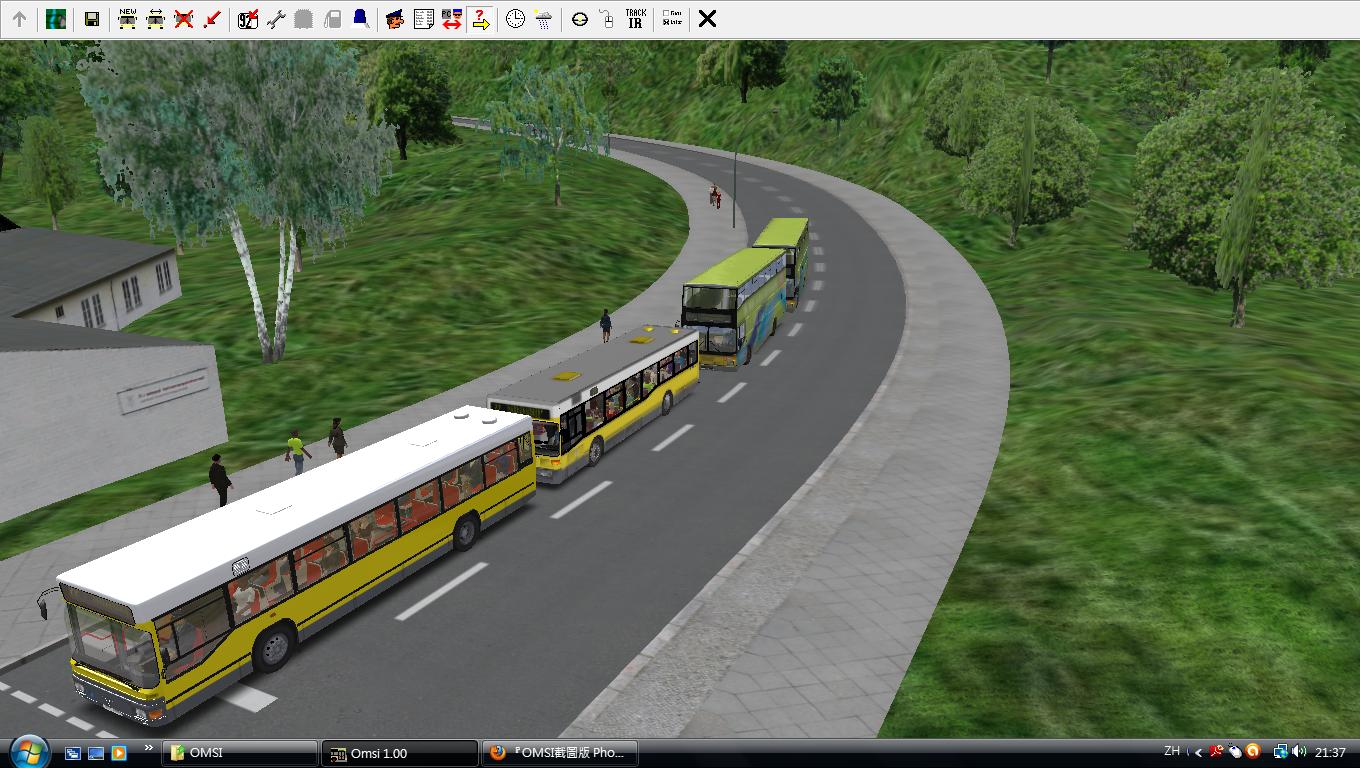Click the greyed bus wash icon
Screen dimensions: 1360x768
[304, 19]
